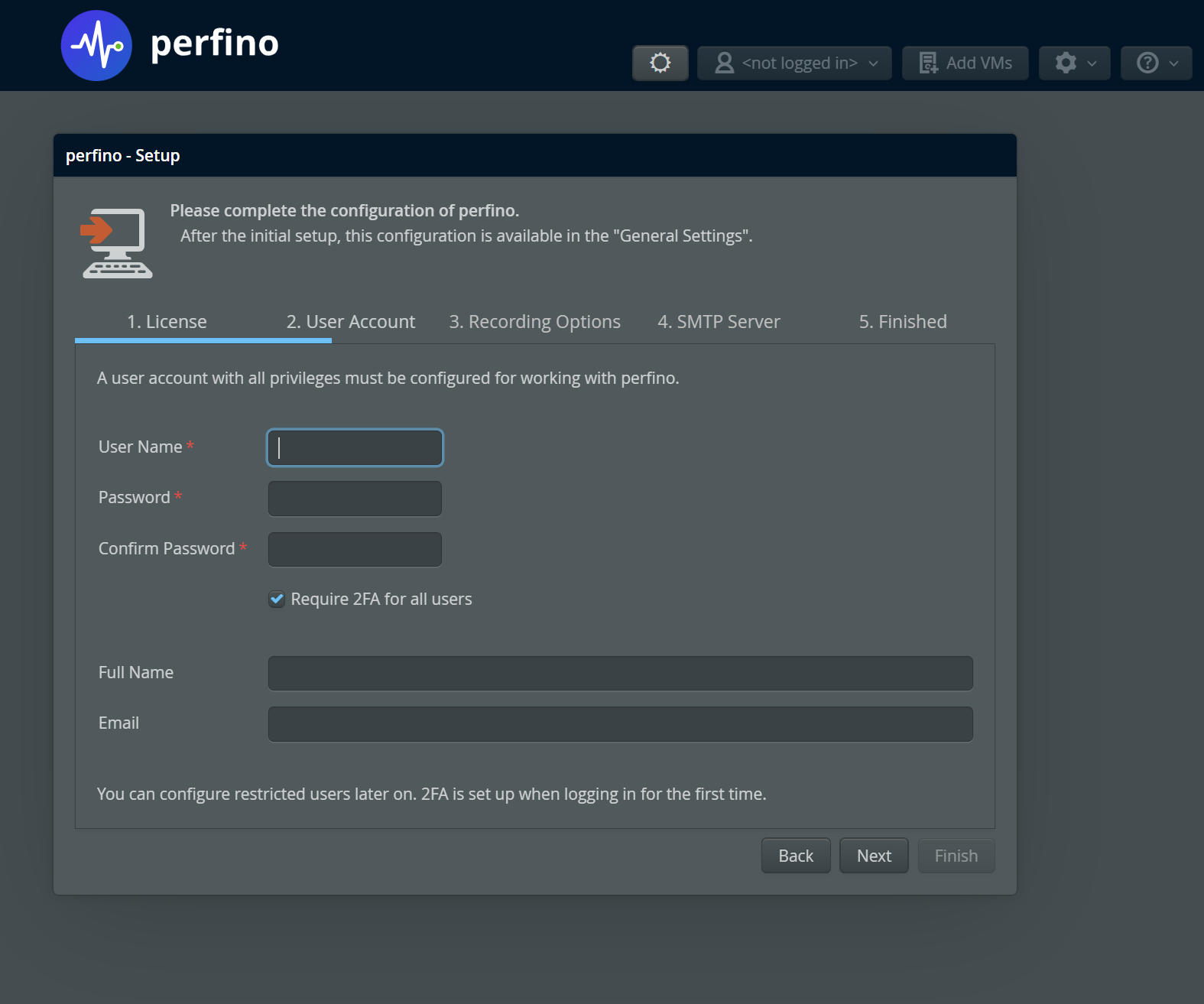
Task: Go to the 4. SMTP Server tab
Action: 719,322
